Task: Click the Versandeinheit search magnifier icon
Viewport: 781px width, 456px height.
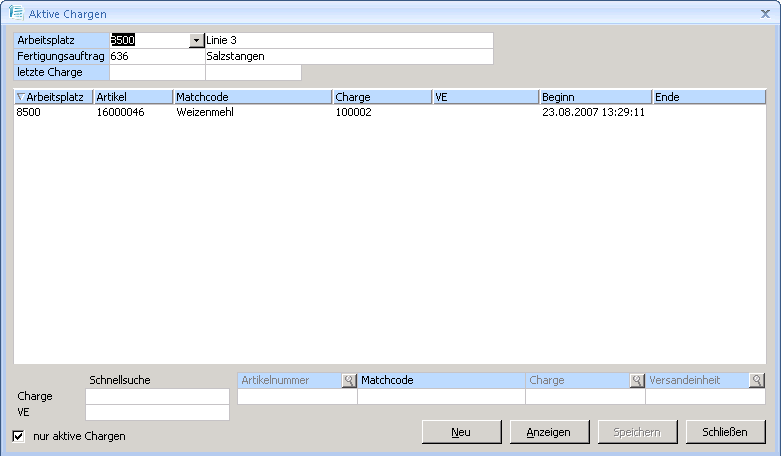Action: 757,381
